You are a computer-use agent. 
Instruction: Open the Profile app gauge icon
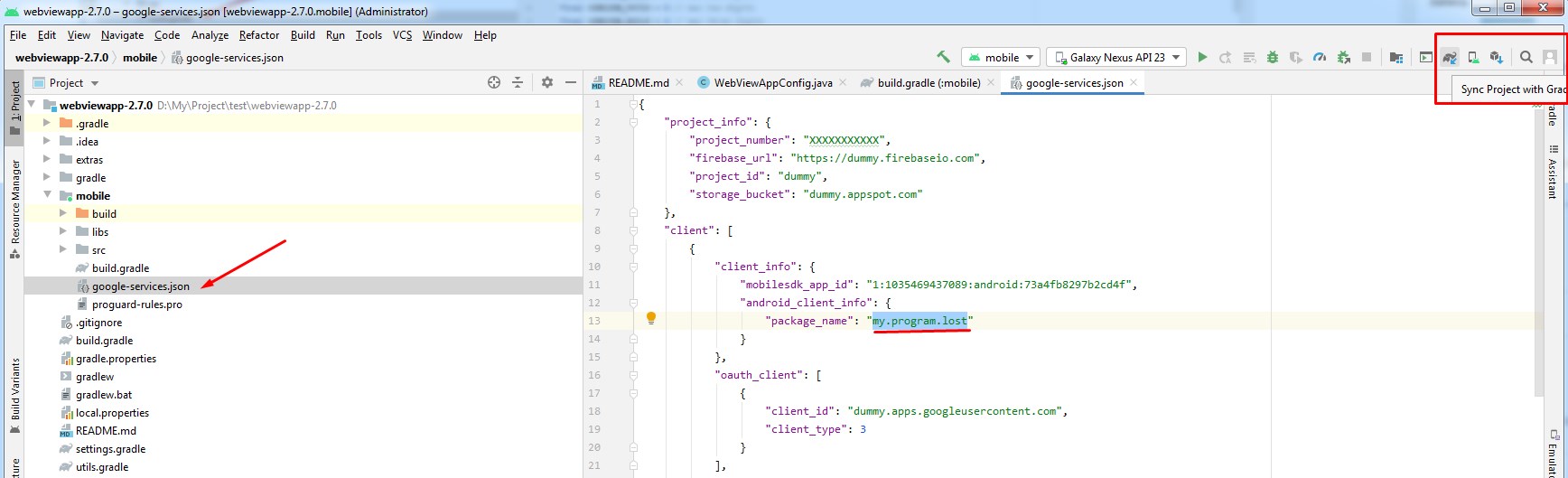[1320, 58]
